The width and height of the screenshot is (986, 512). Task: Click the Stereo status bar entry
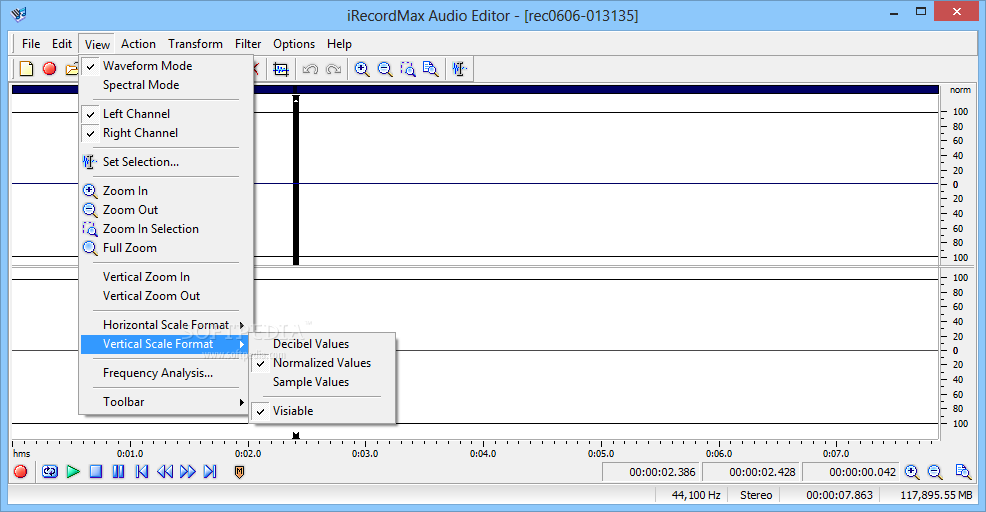coord(755,495)
